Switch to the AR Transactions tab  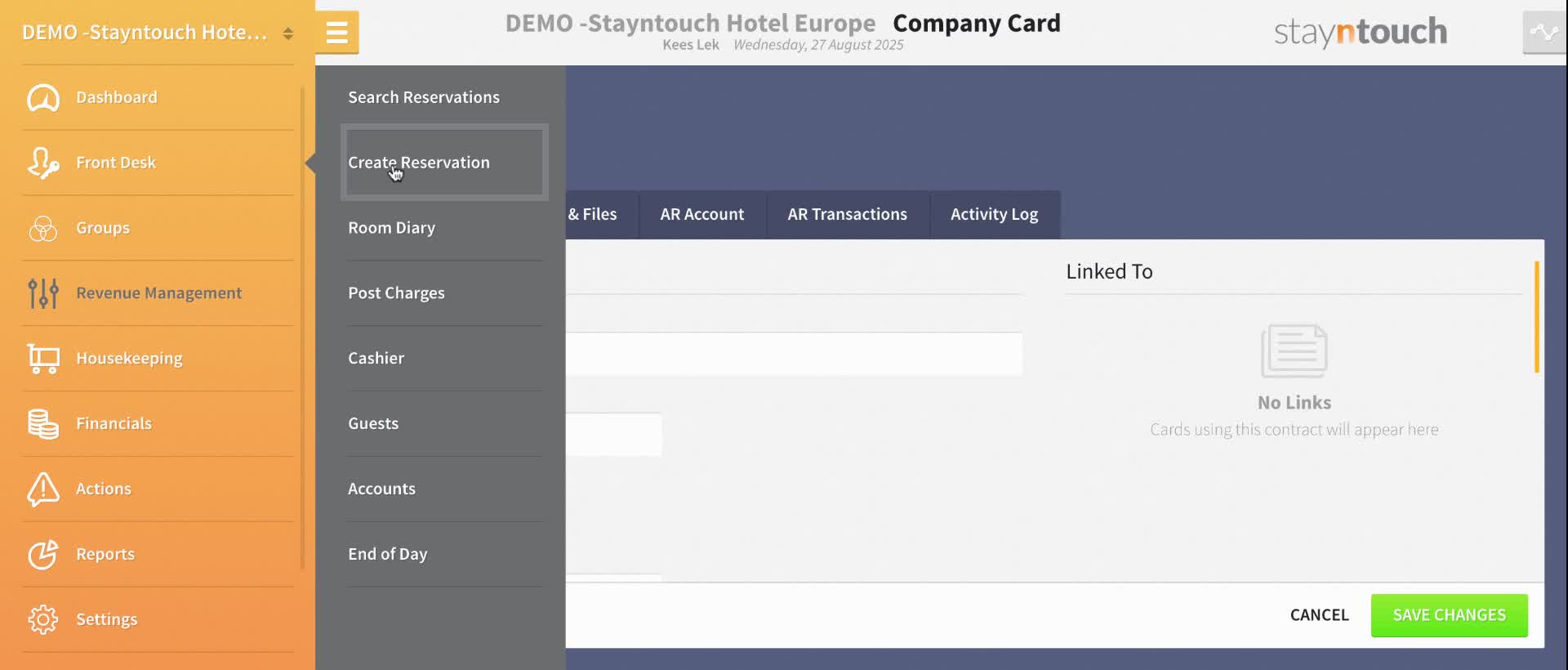point(848,215)
